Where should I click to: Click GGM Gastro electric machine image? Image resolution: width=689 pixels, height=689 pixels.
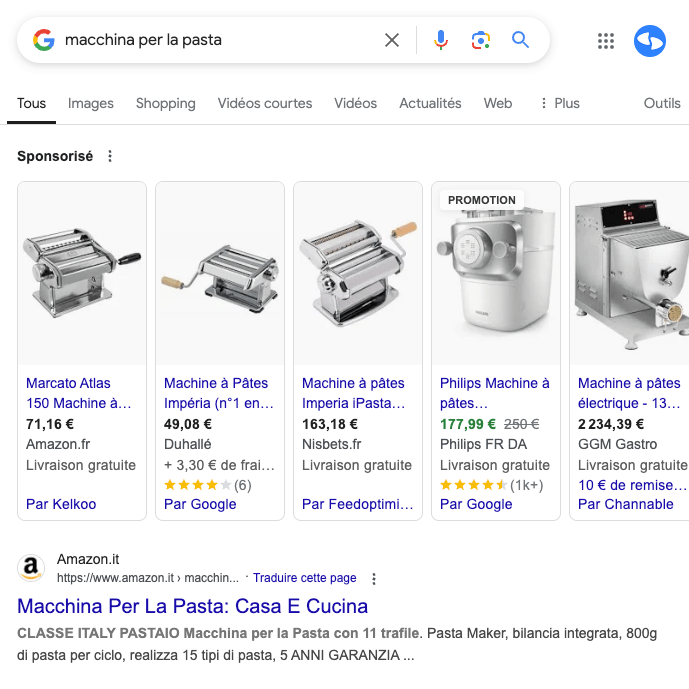pyautogui.click(x=630, y=273)
